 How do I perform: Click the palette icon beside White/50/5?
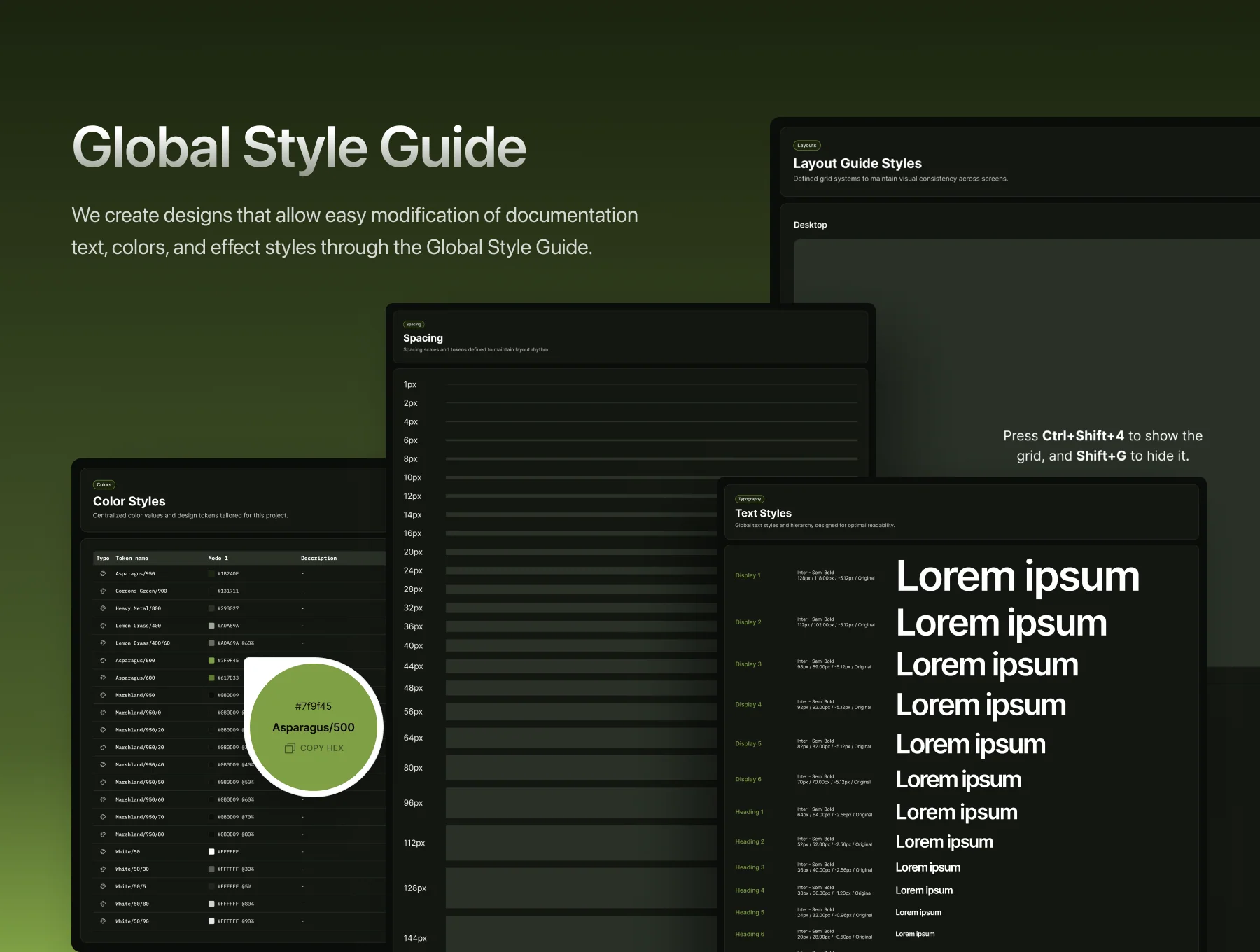coord(103,886)
